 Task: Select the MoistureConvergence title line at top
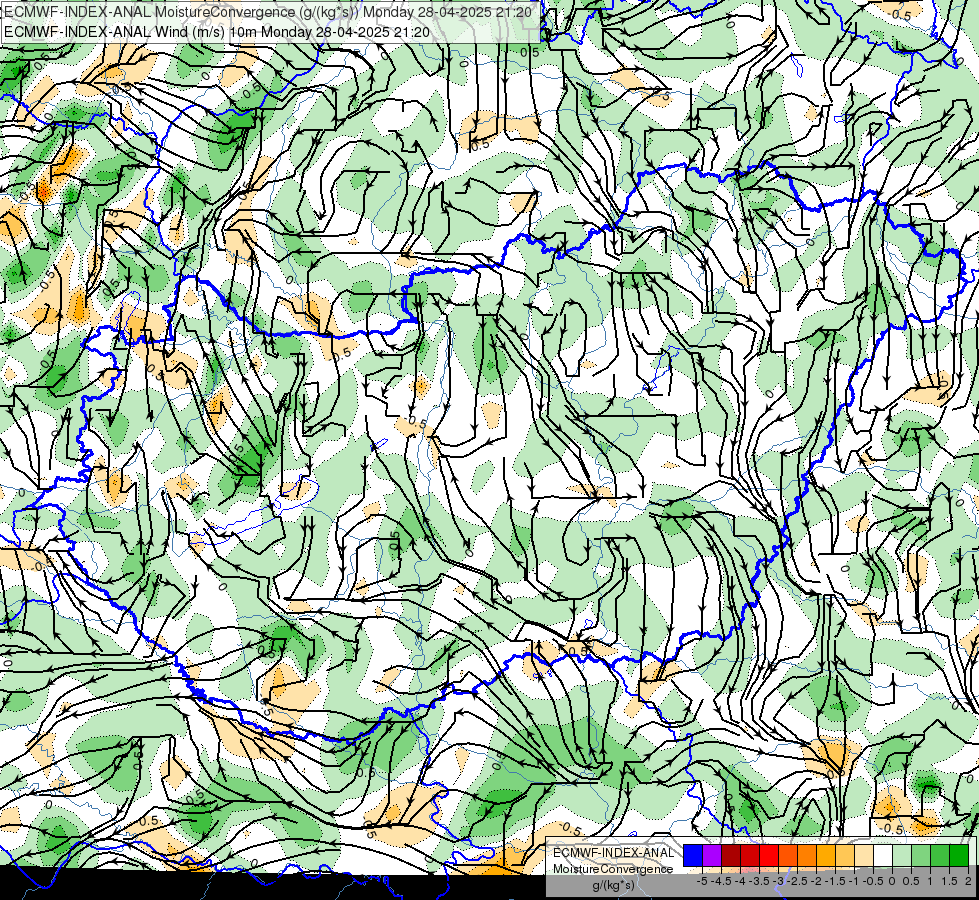click(x=267, y=12)
